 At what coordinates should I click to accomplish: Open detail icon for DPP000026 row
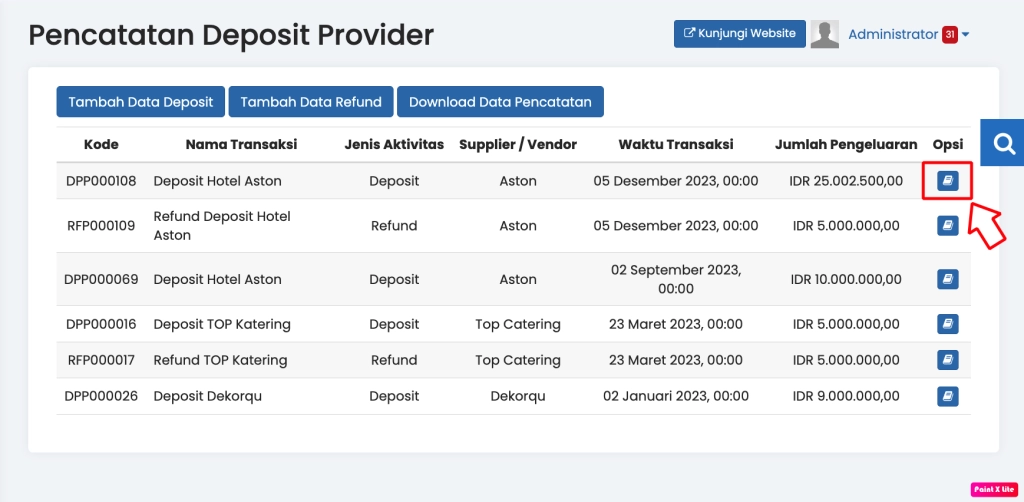pyautogui.click(x=947, y=396)
